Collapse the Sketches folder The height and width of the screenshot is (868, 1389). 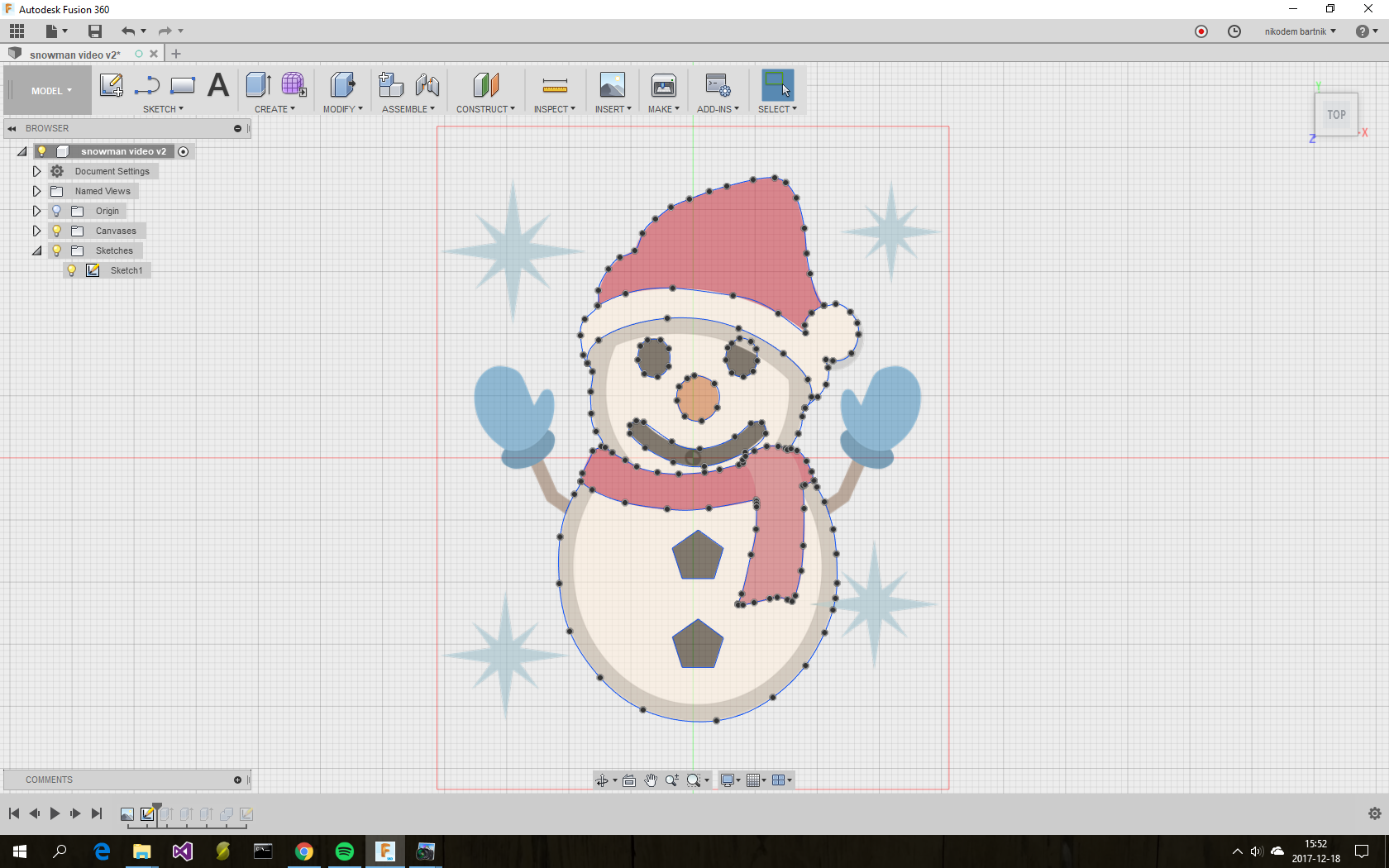(x=36, y=250)
